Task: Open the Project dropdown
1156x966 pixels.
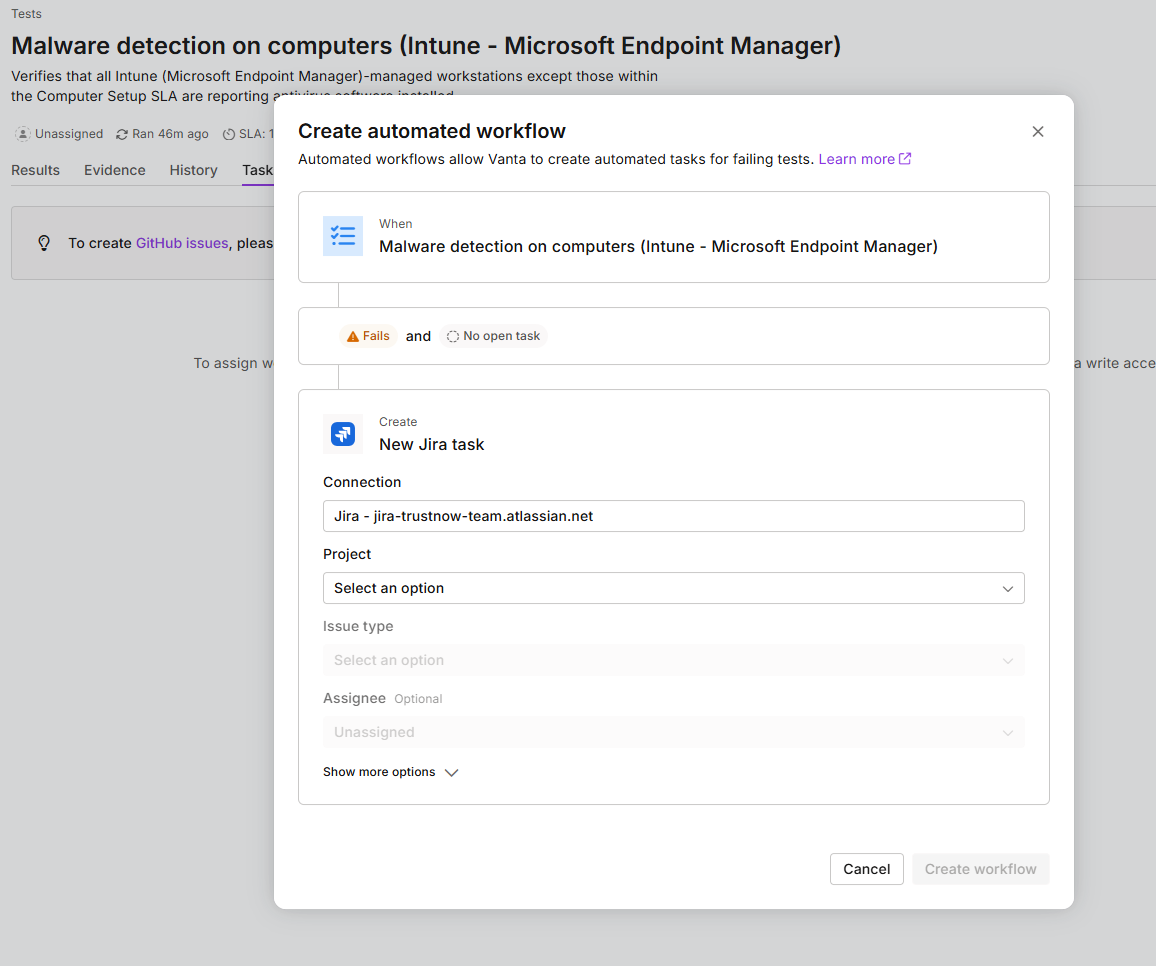Action: [x=673, y=588]
